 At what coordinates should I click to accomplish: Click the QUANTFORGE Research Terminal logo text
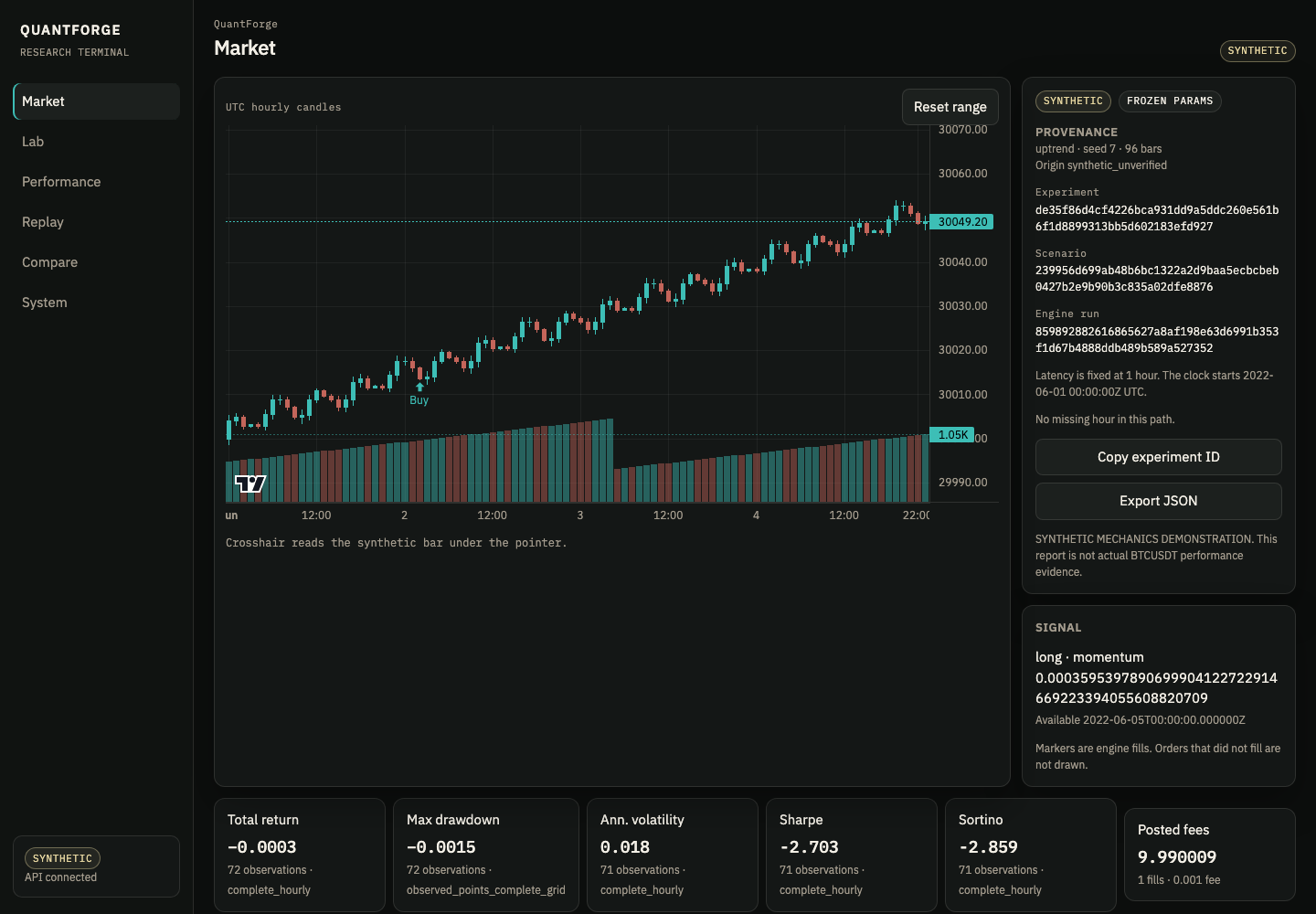[x=75, y=40]
